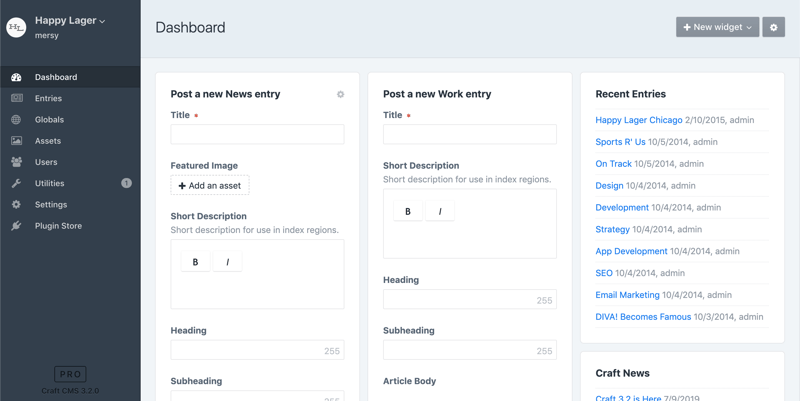Open News widget settings gear
Screen dimensions: 800x401
point(340,94)
